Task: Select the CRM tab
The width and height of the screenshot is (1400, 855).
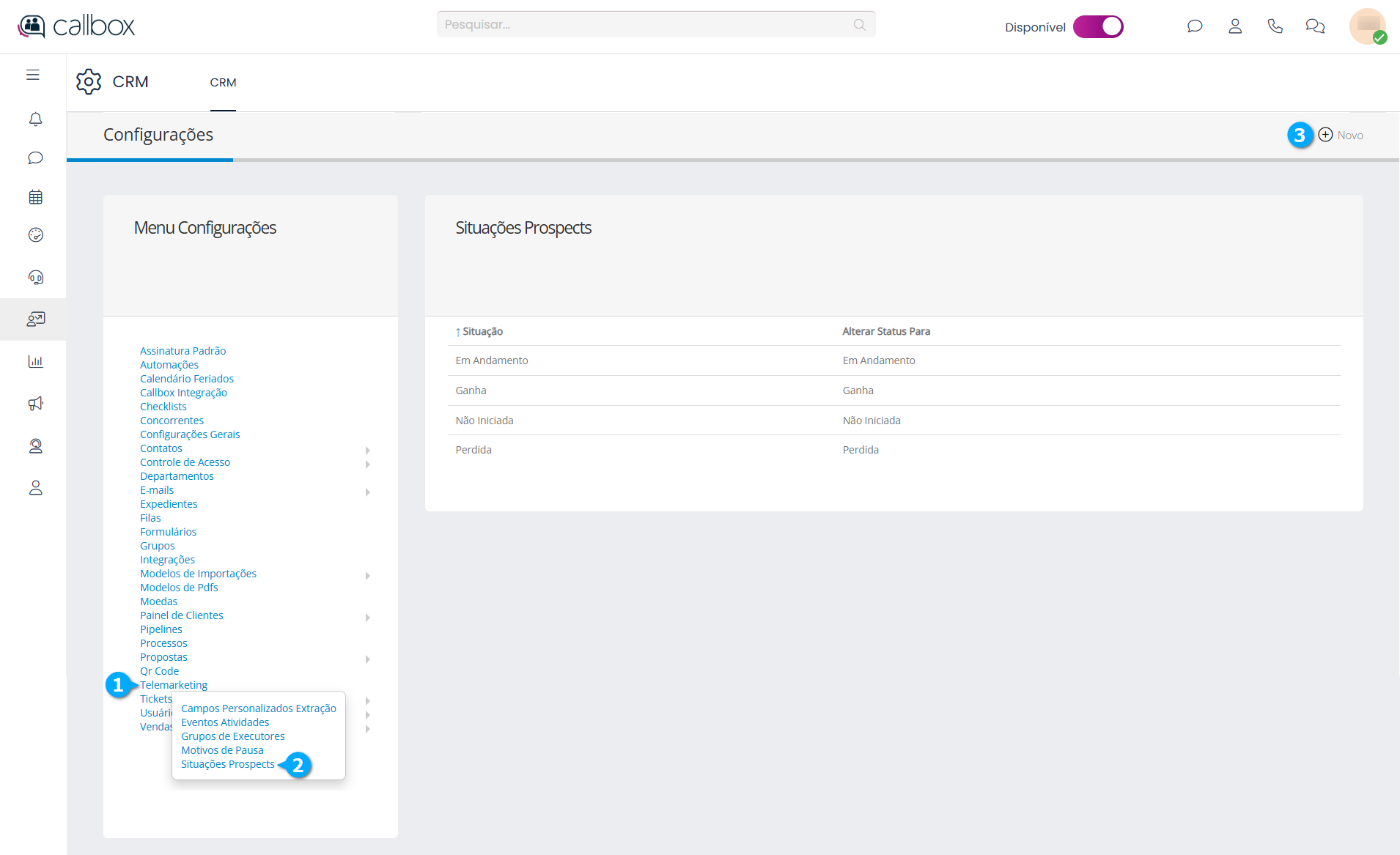Action: pos(223,83)
